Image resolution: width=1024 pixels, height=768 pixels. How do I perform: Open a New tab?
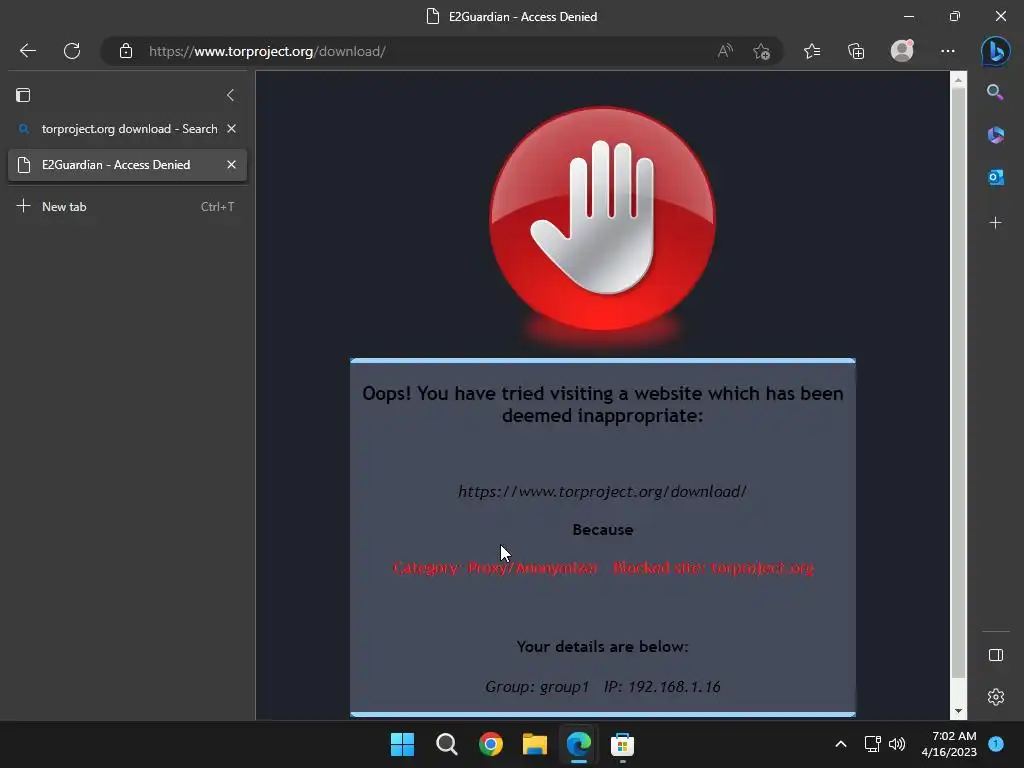(x=125, y=206)
